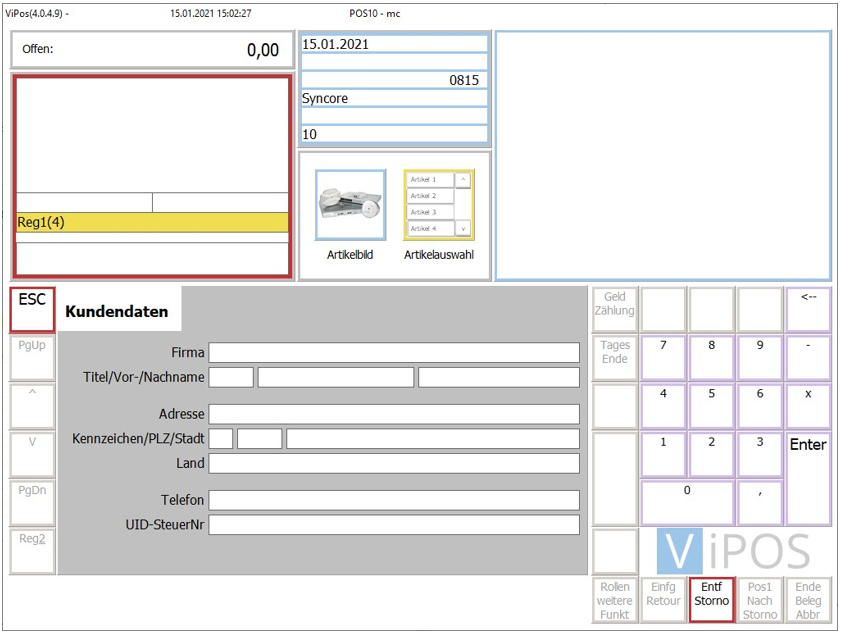841x633 pixels.
Task: Click the Telefon input field
Action: (x=394, y=500)
